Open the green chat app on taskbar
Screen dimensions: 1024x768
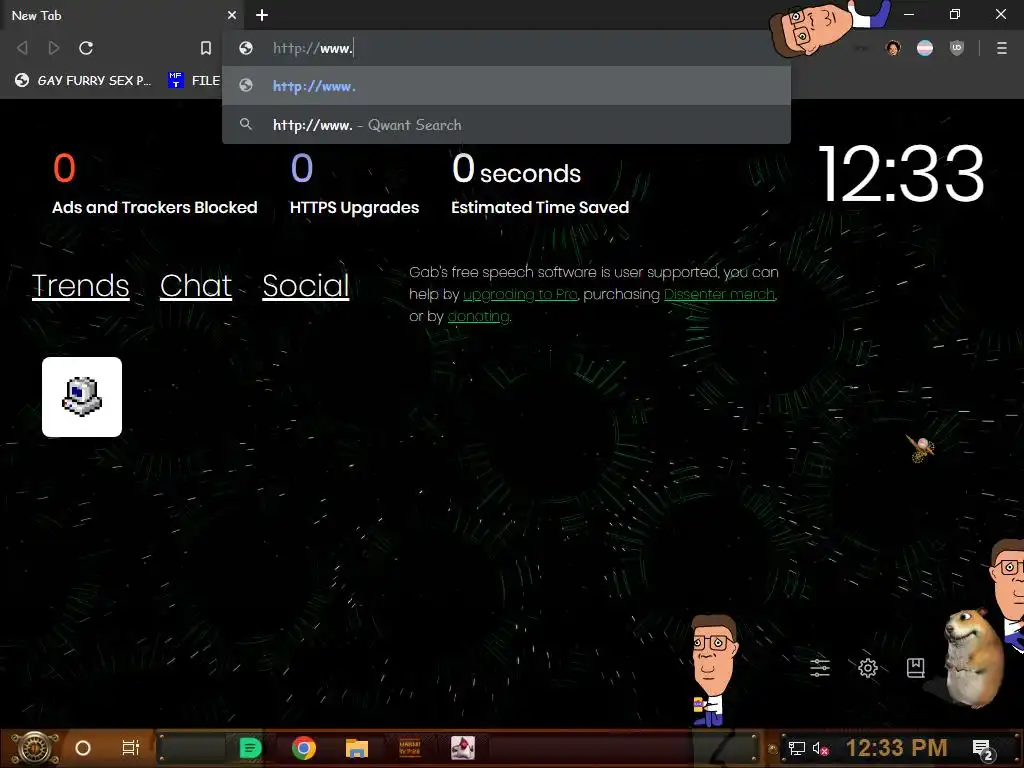click(x=250, y=748)
